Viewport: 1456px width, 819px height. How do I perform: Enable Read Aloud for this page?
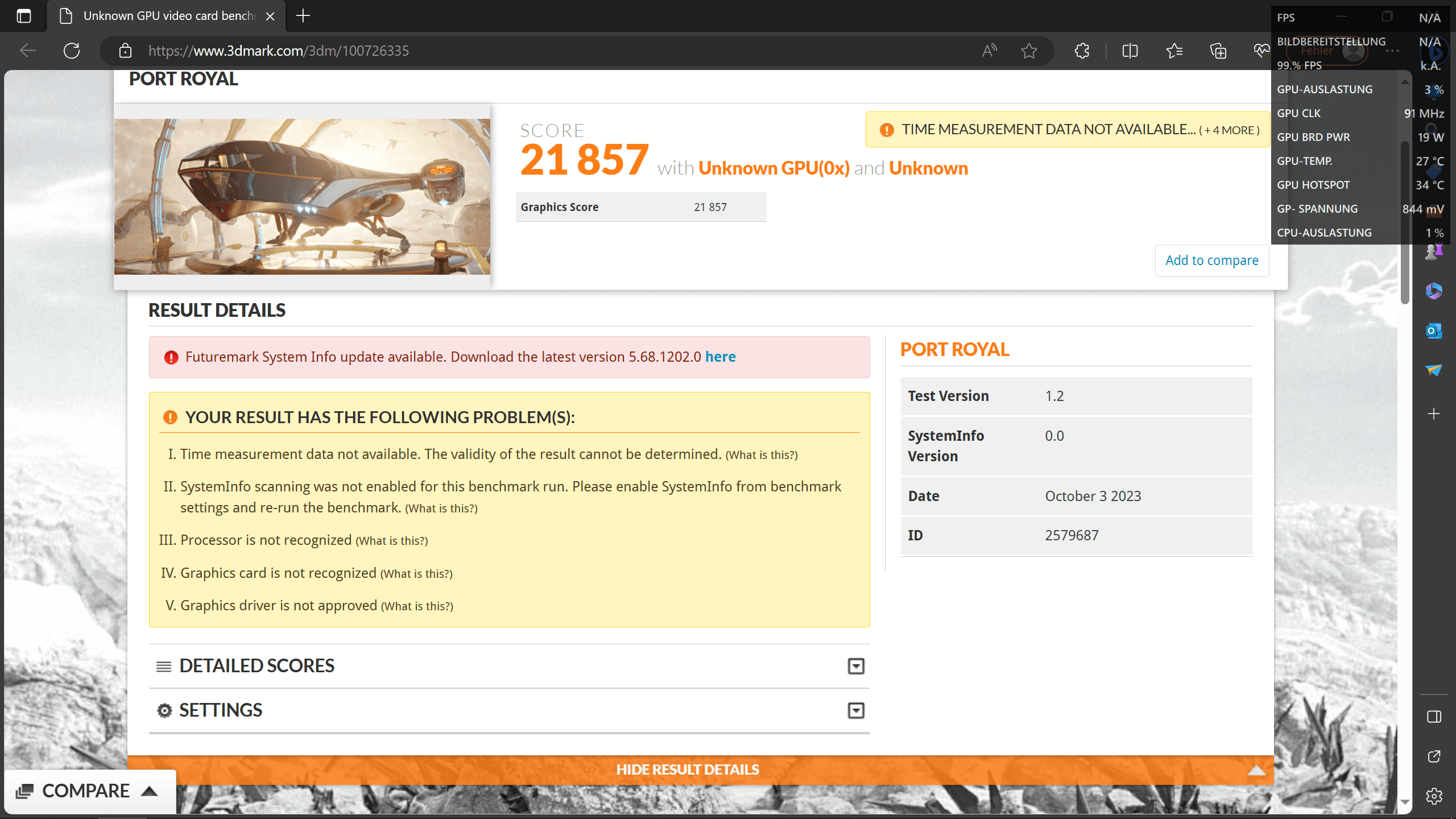click(990, 51)
